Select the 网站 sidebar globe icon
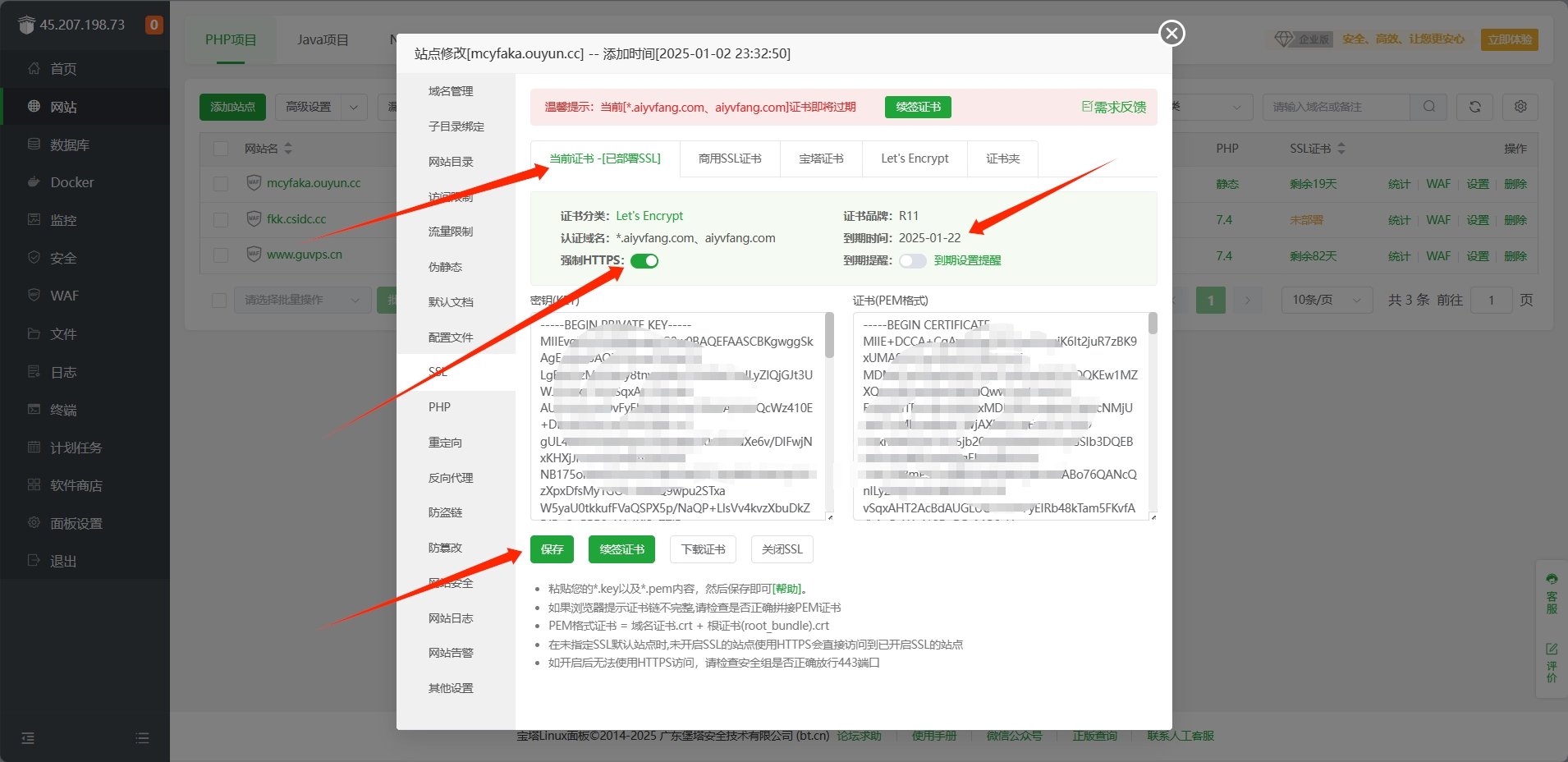1568x762 pixels. click(x=34, y=107)
